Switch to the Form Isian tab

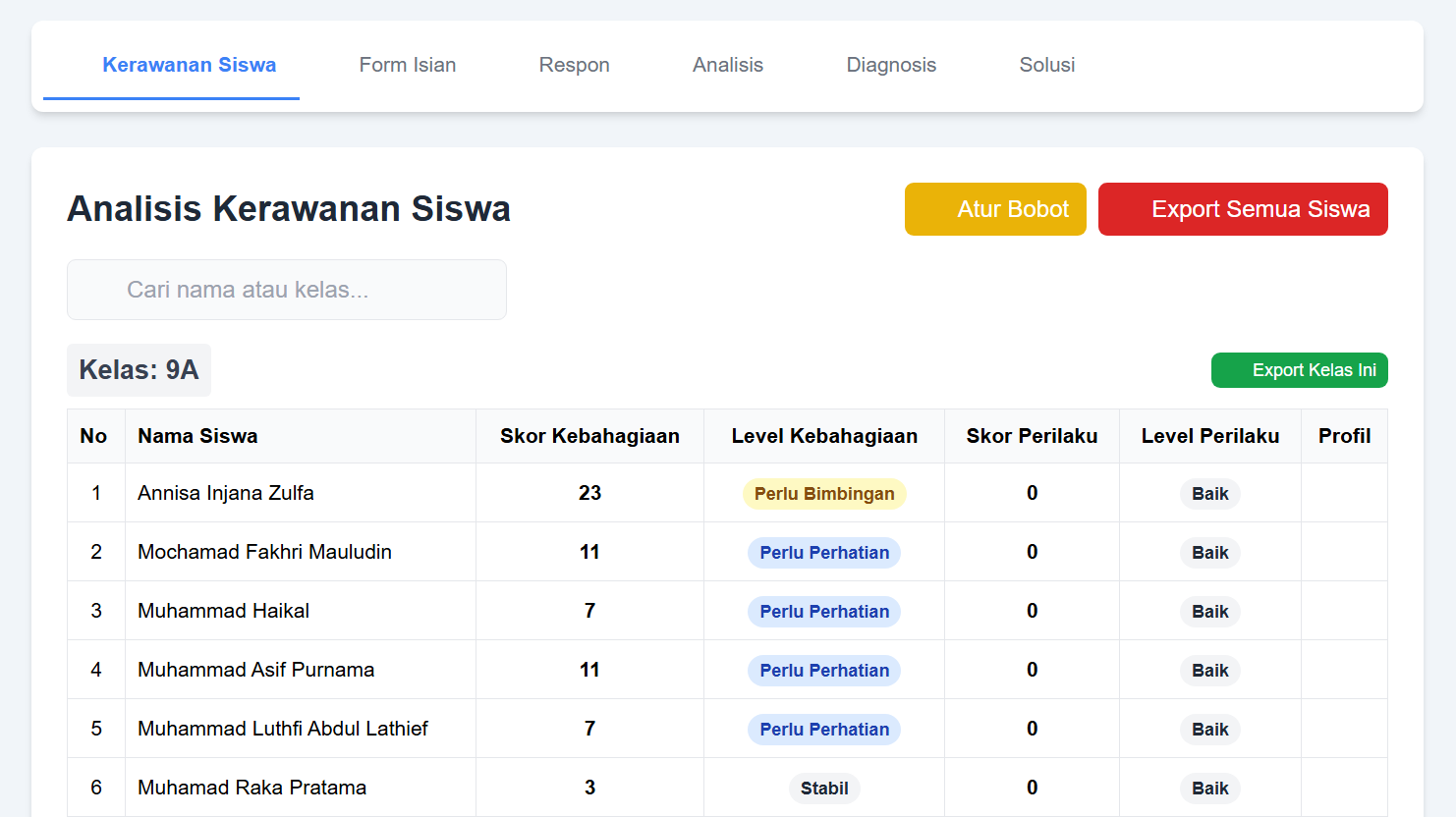click(407, 65)
